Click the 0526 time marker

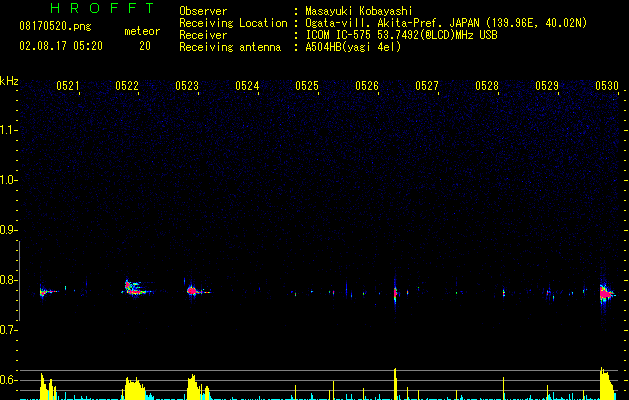pyautogui.click(x=367, y=86)
